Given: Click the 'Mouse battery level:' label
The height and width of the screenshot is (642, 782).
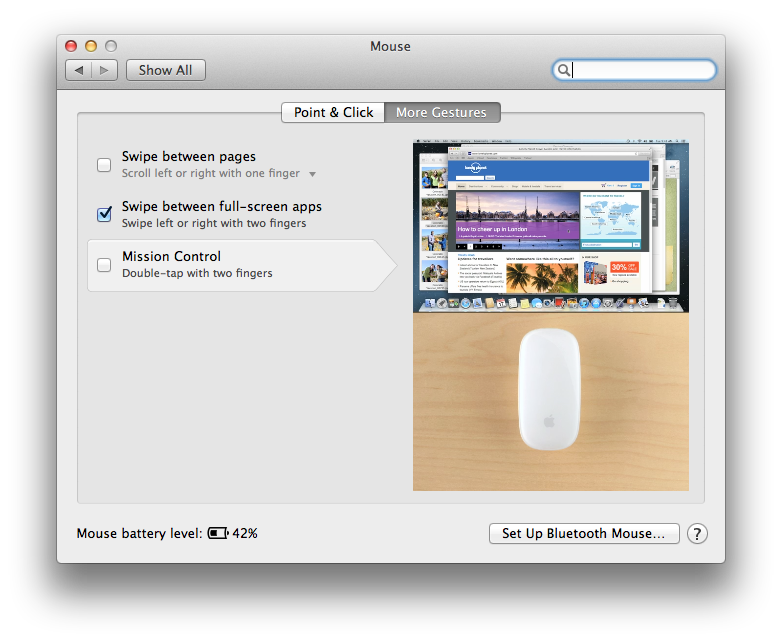Looking at the screenshot, I should pyautogui.click(x=140, y=533).
